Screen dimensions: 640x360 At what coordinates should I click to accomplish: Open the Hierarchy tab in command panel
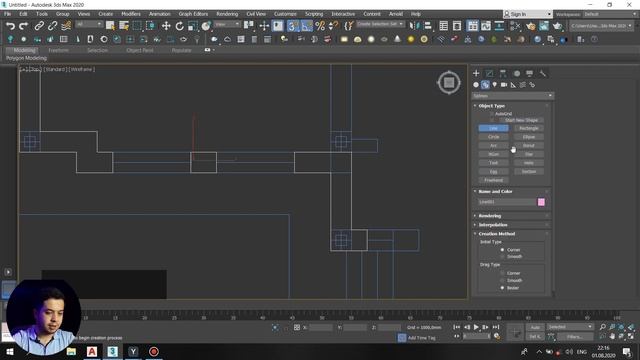(x=503, y=73)
